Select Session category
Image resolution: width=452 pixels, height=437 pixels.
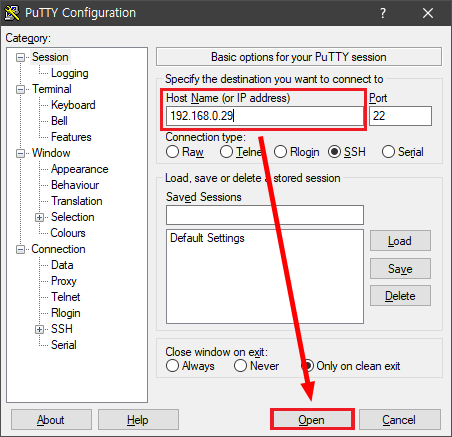(x=50, y=57)
